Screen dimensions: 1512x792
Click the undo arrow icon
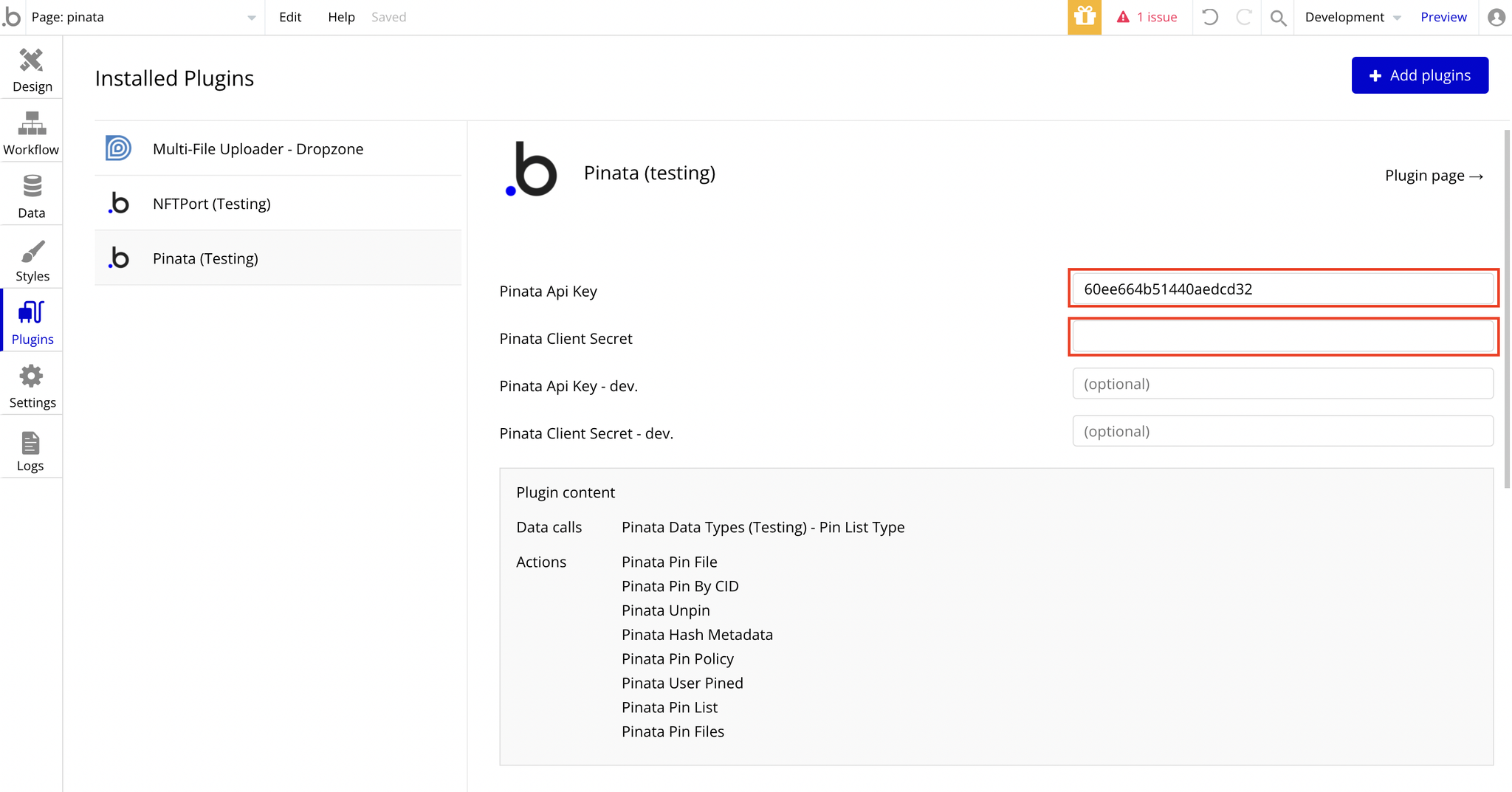(x=1209, y=17)
